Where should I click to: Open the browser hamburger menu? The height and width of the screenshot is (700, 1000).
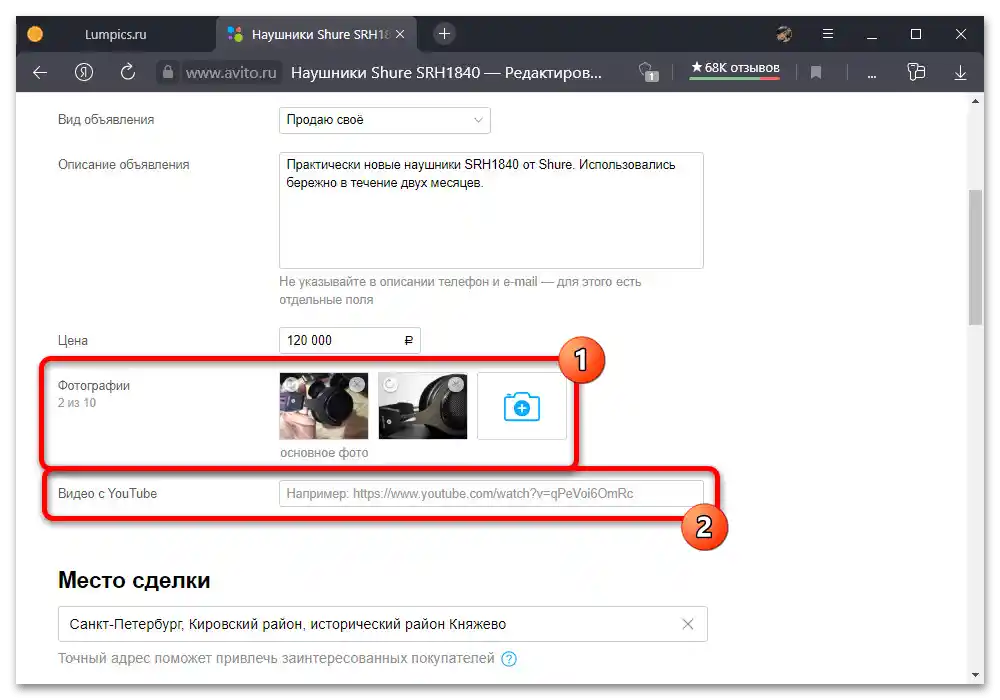point(827,34)
